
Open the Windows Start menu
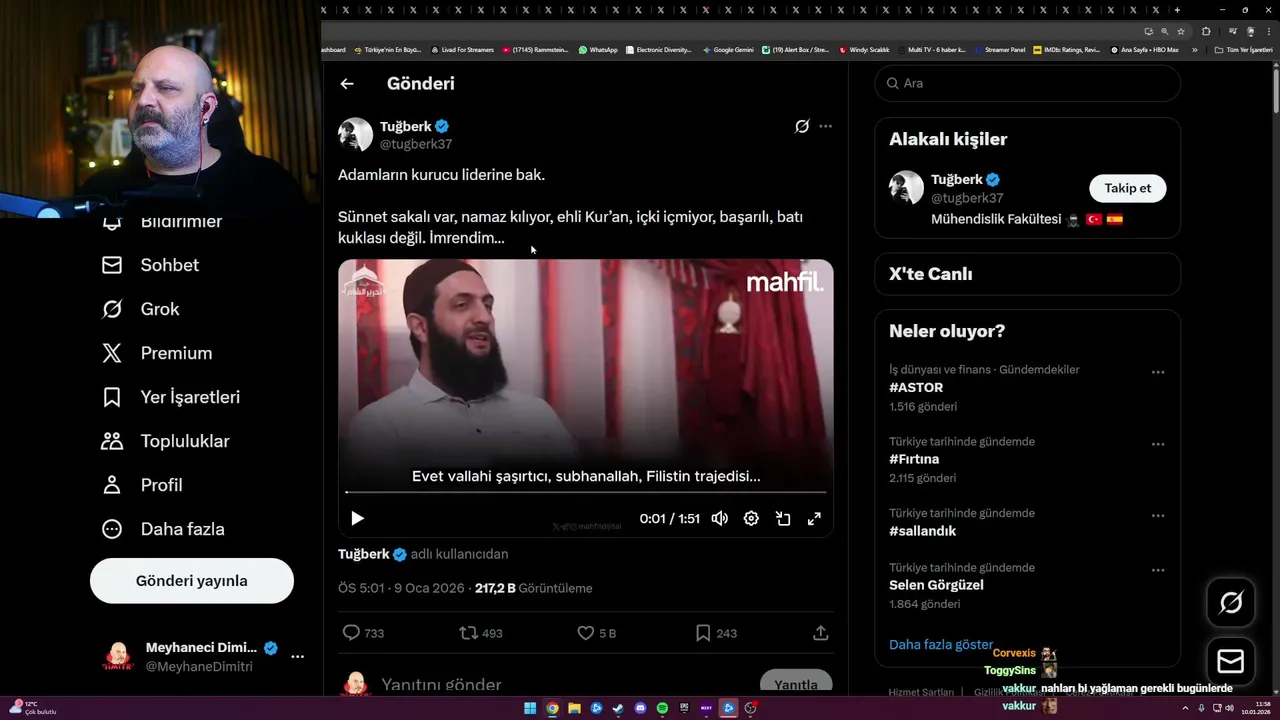pos(530,708)
